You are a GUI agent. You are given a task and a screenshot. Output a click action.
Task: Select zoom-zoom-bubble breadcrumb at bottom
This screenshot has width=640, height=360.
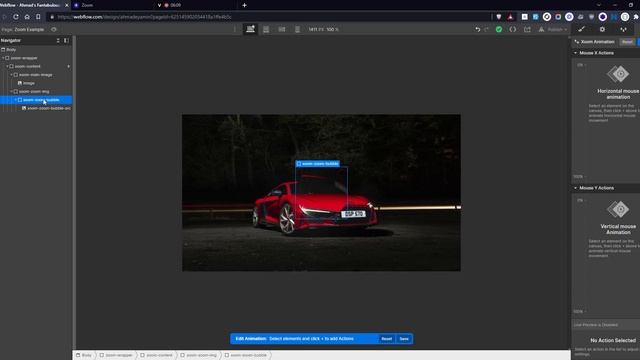coord(246,355)
